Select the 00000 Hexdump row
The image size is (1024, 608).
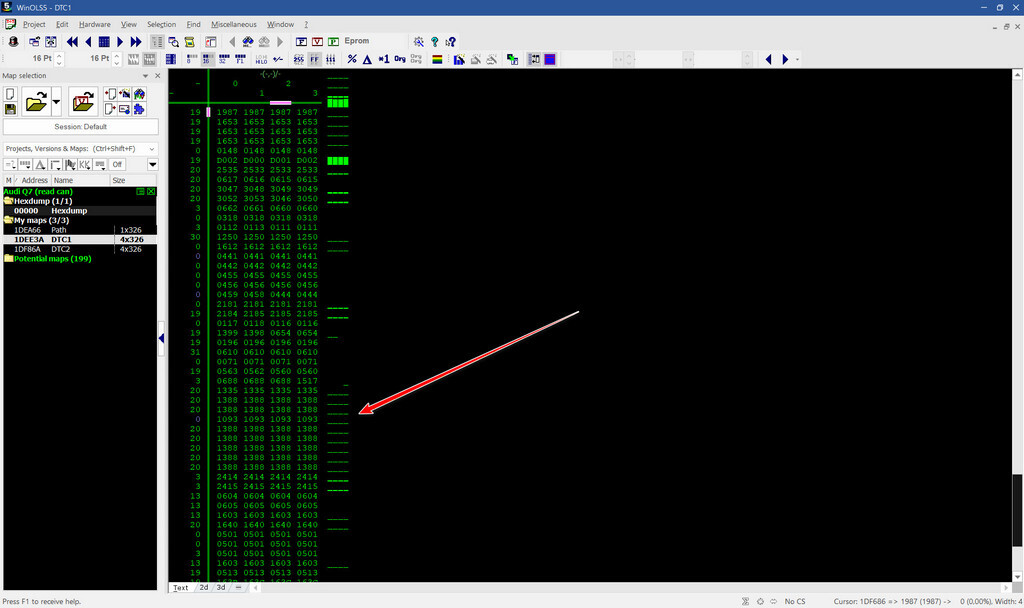tap(80, 210)
